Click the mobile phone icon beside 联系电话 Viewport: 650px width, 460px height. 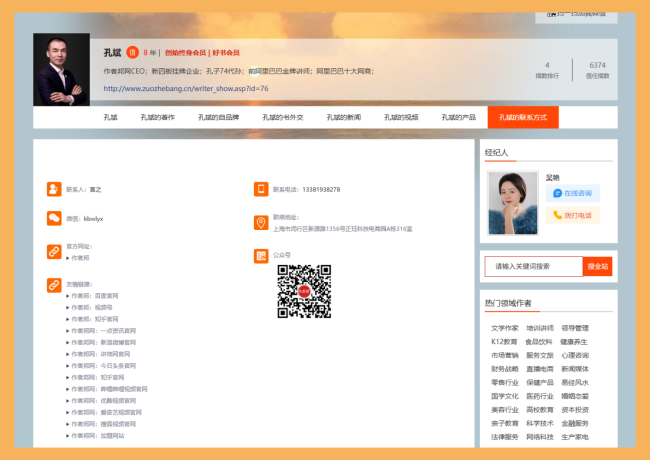(261, 189)
